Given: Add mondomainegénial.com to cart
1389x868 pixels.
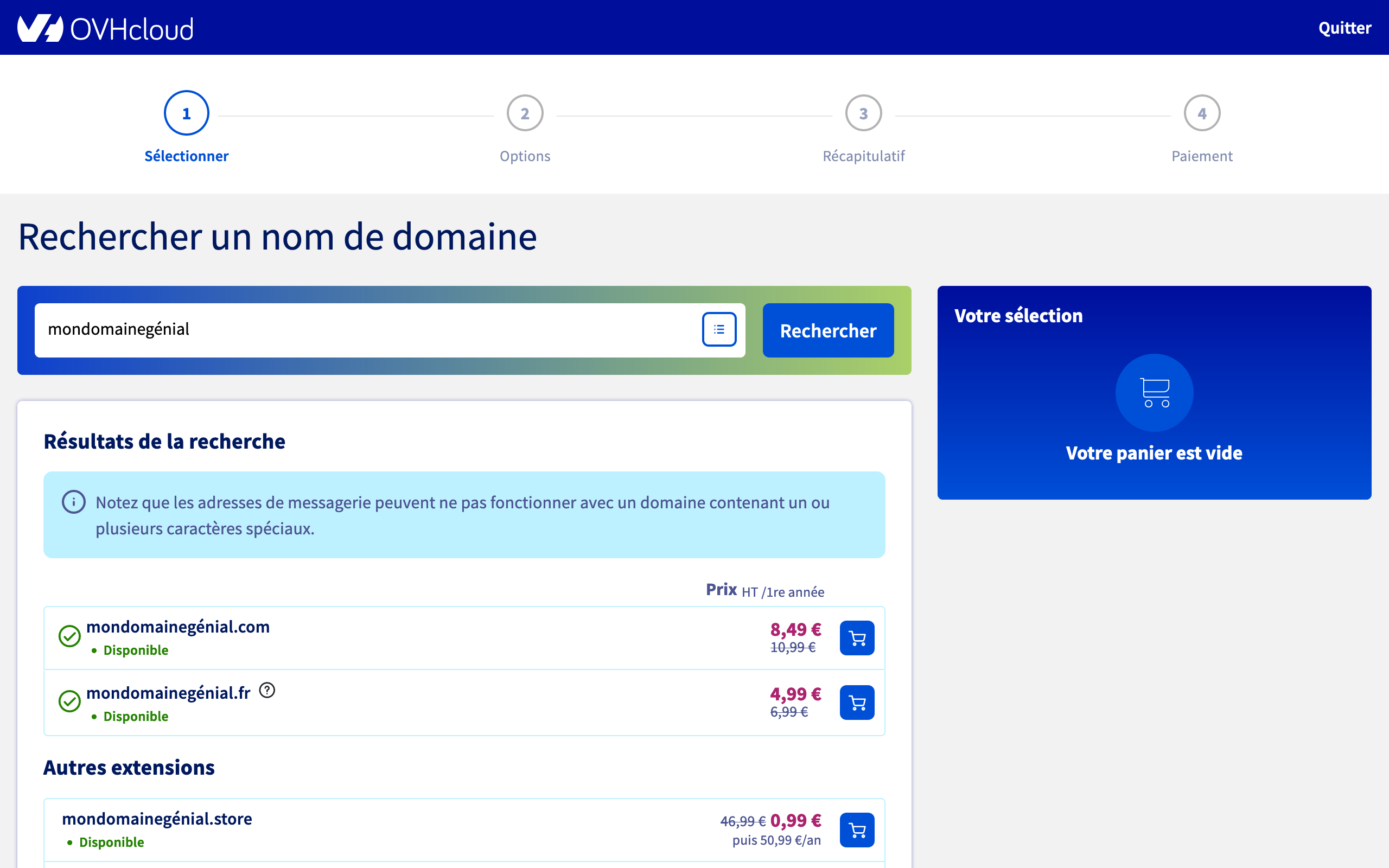Looking at the screenshot, I should pos(857,638).
